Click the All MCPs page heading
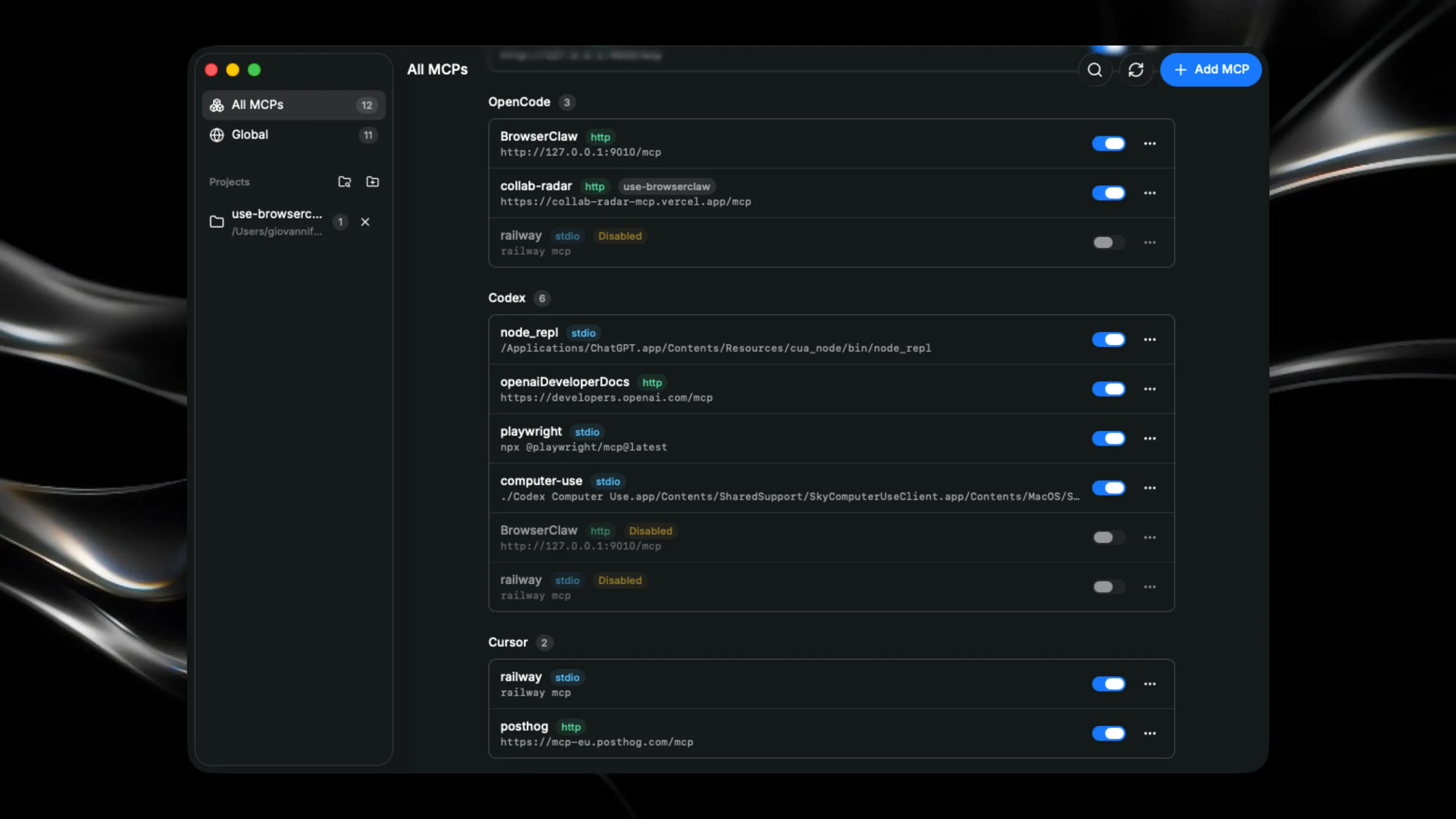The height and width of the screenshot is (819, 1456). pyautogui.click(x=437, y=70)
